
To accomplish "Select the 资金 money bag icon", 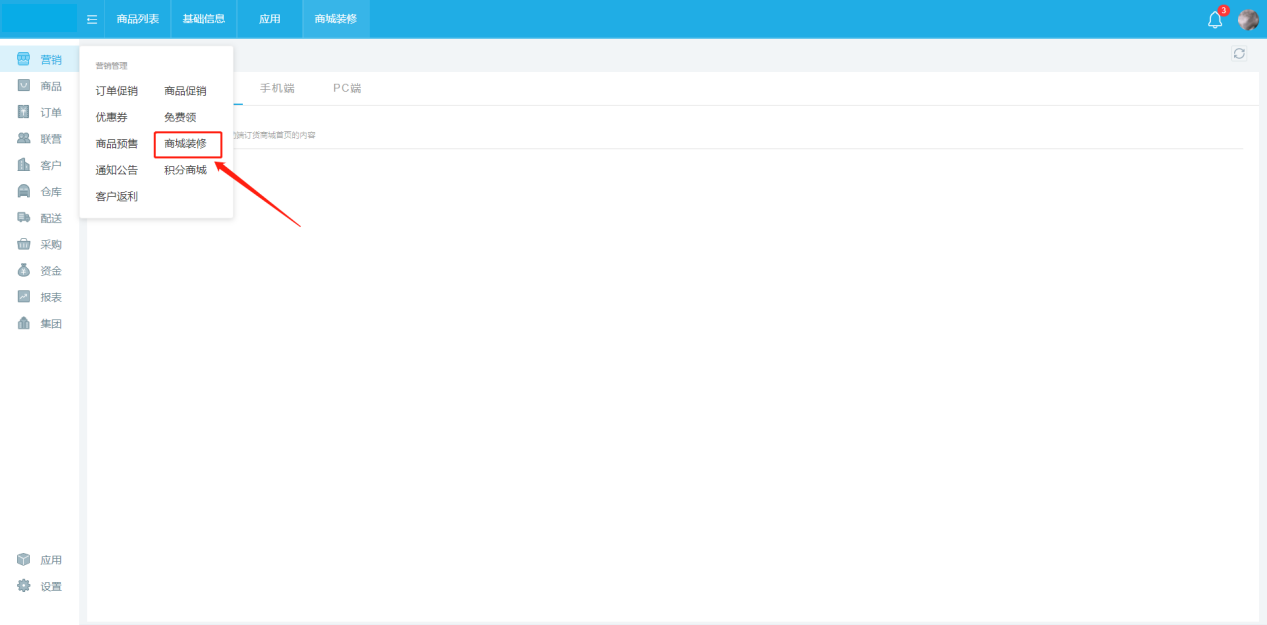I will coord(24,270).
